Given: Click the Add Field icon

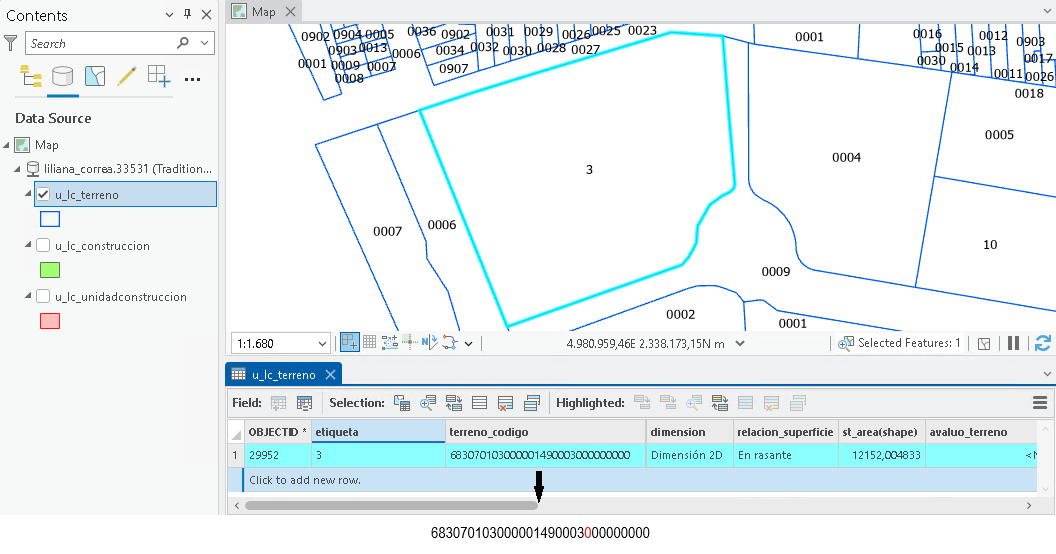Looking at the screenshot, I should [x=278, y=403].
